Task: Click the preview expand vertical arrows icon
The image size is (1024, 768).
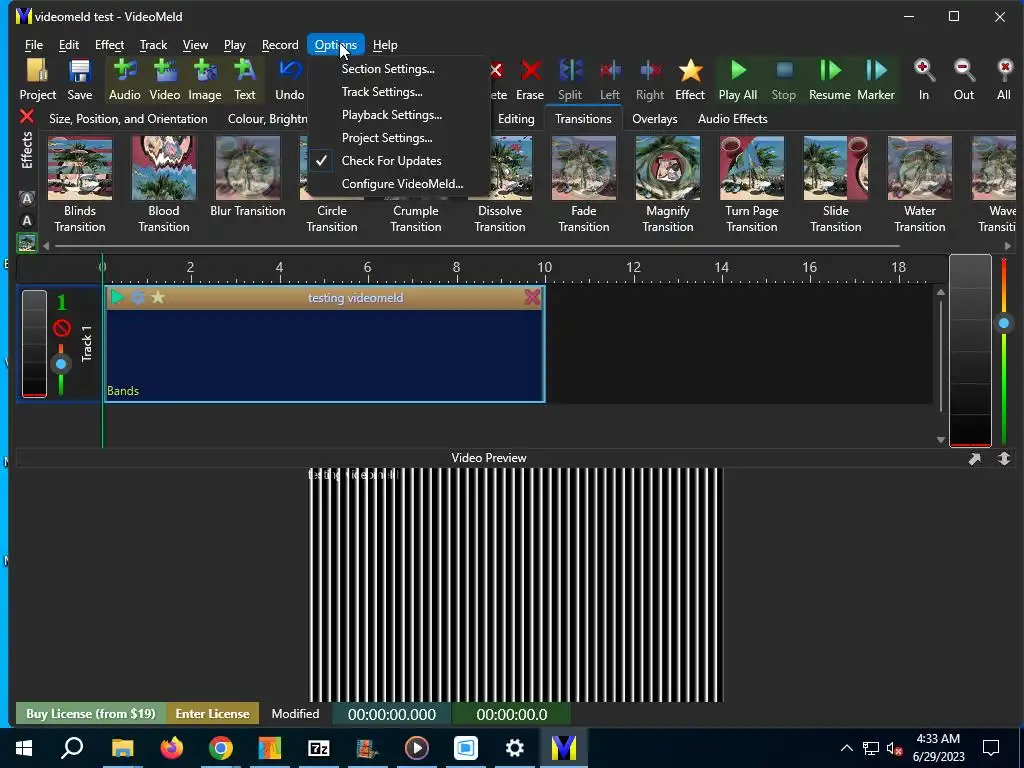Action: pos(1004,458)
